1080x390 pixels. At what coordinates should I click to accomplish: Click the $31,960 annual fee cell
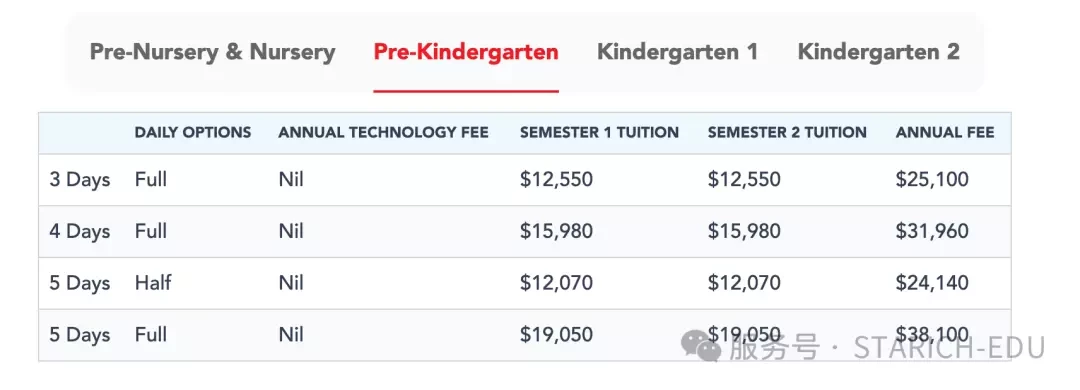click(x=932, y=232)
